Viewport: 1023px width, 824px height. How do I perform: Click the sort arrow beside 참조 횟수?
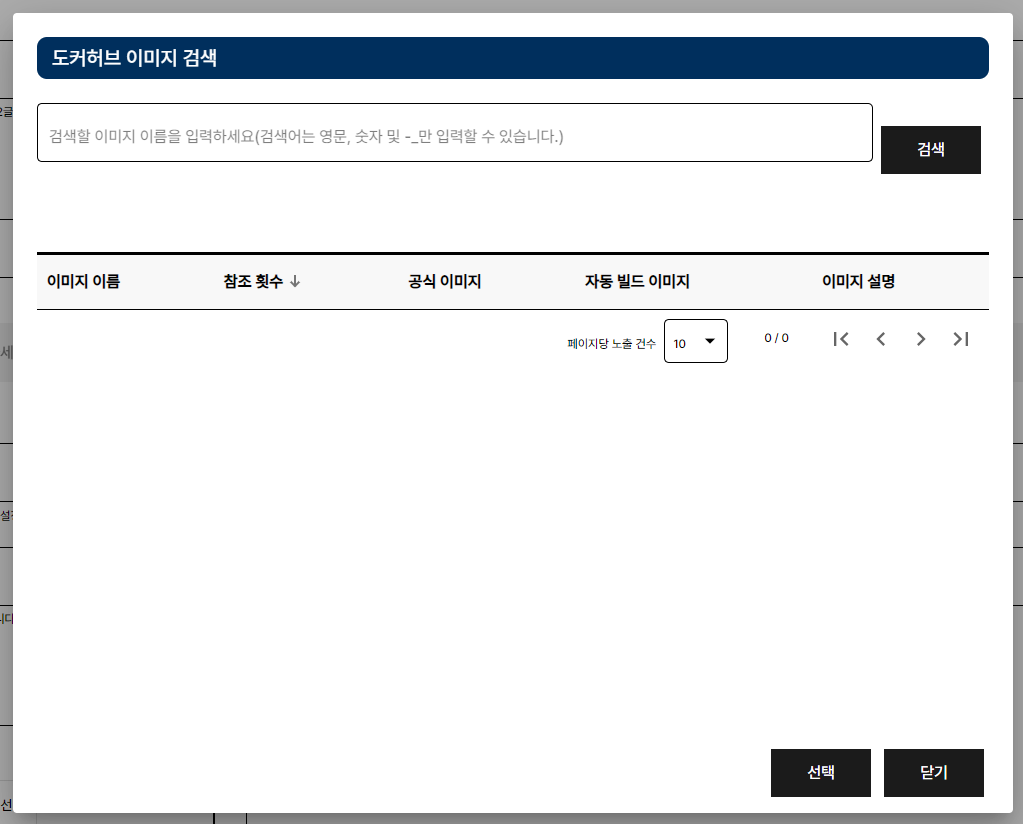tap(295, 282)
